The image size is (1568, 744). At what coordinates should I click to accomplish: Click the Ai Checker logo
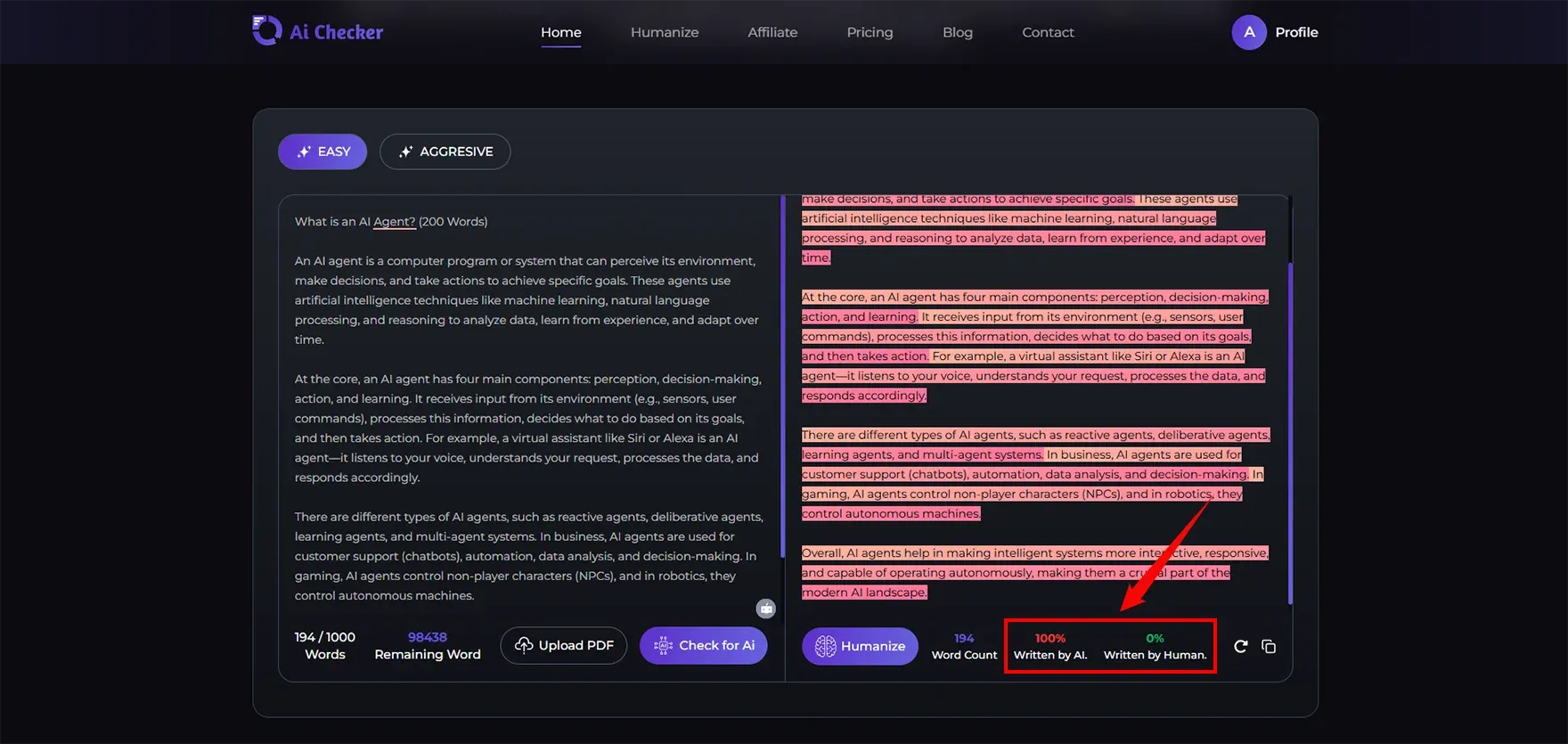click(x=317, y=31)
